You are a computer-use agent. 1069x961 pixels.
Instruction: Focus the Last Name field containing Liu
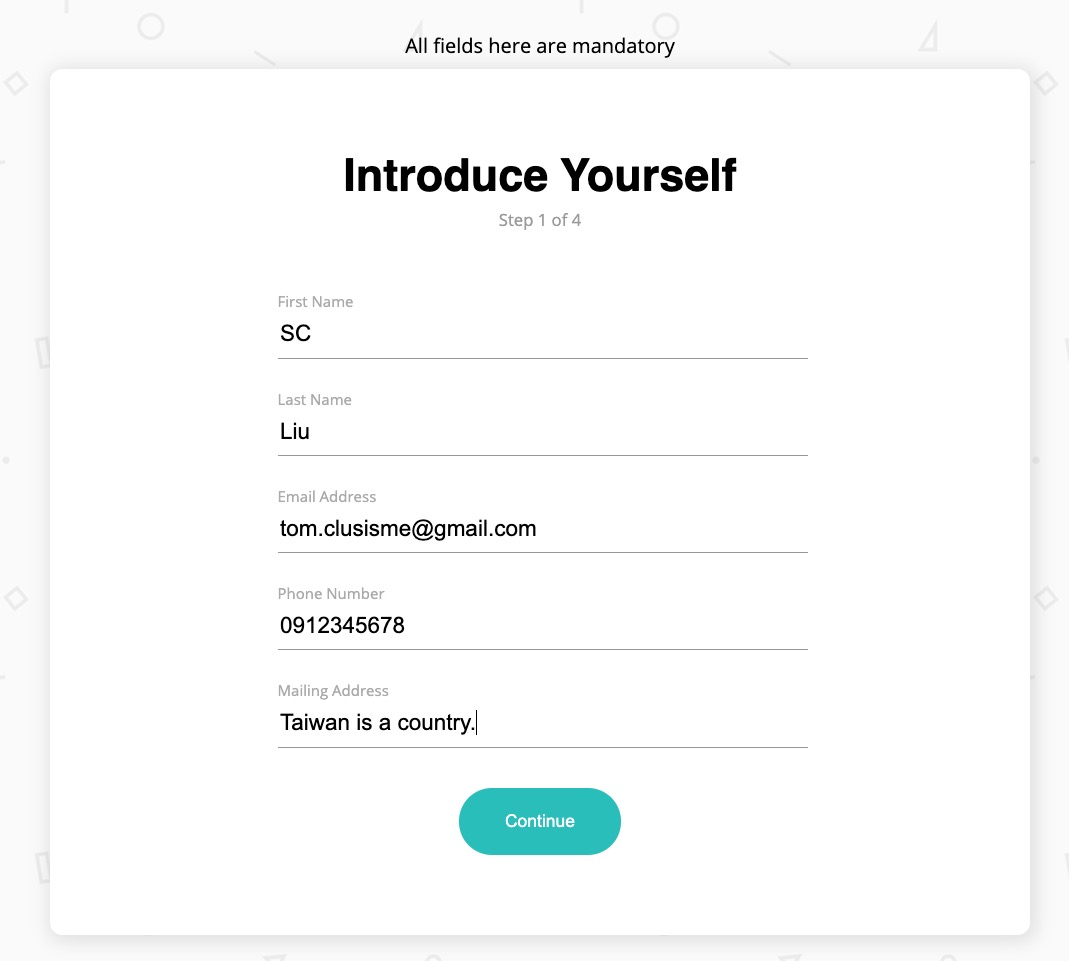point(542,432)
